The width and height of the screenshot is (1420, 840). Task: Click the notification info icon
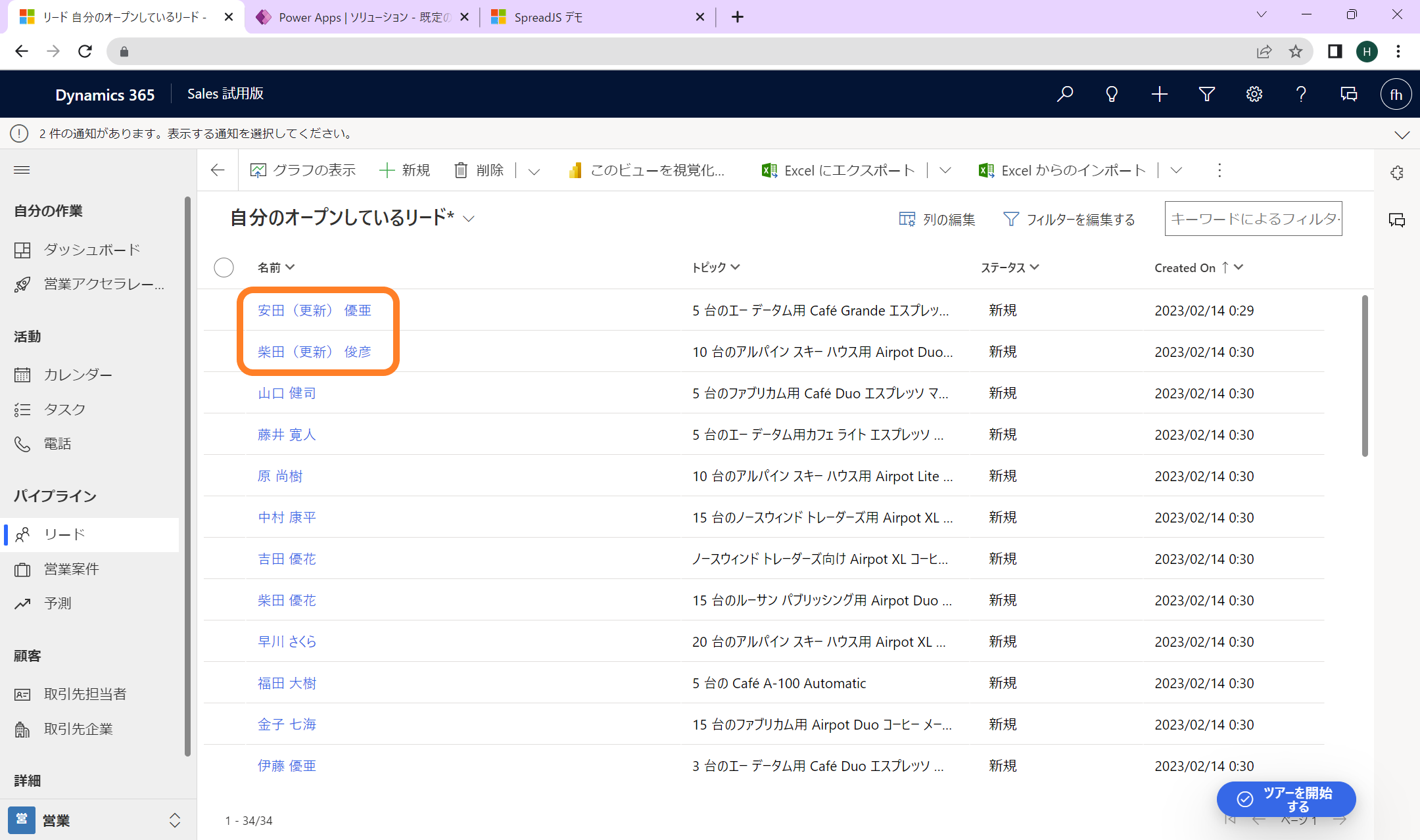19,133
